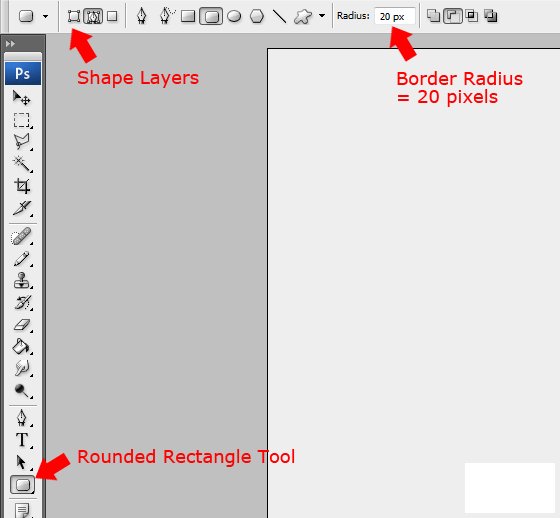Screen dimensions: 560x518
Task: Enable the Shape Layers mode
Action: [x=74, y=16]
